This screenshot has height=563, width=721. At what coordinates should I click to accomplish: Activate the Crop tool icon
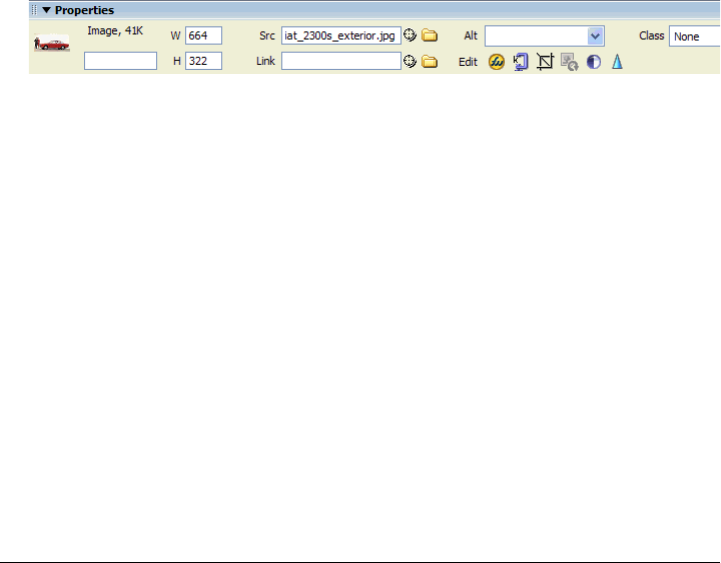click(x=545, y=62)
